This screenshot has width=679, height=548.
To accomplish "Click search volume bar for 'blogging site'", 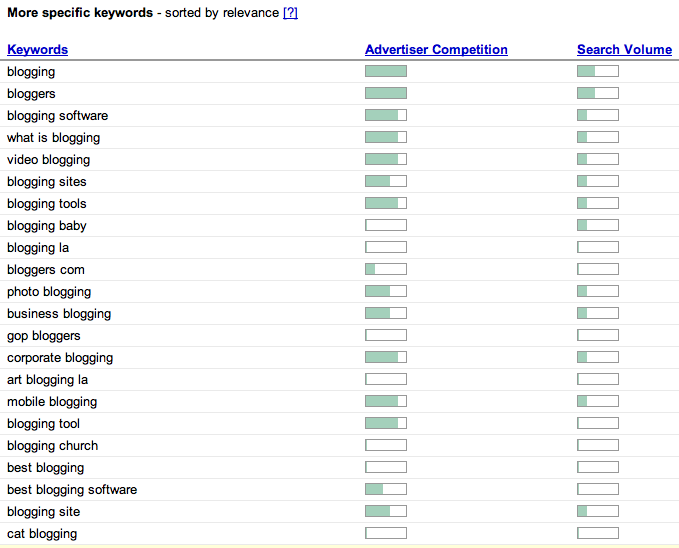I will tap(598, 511).
